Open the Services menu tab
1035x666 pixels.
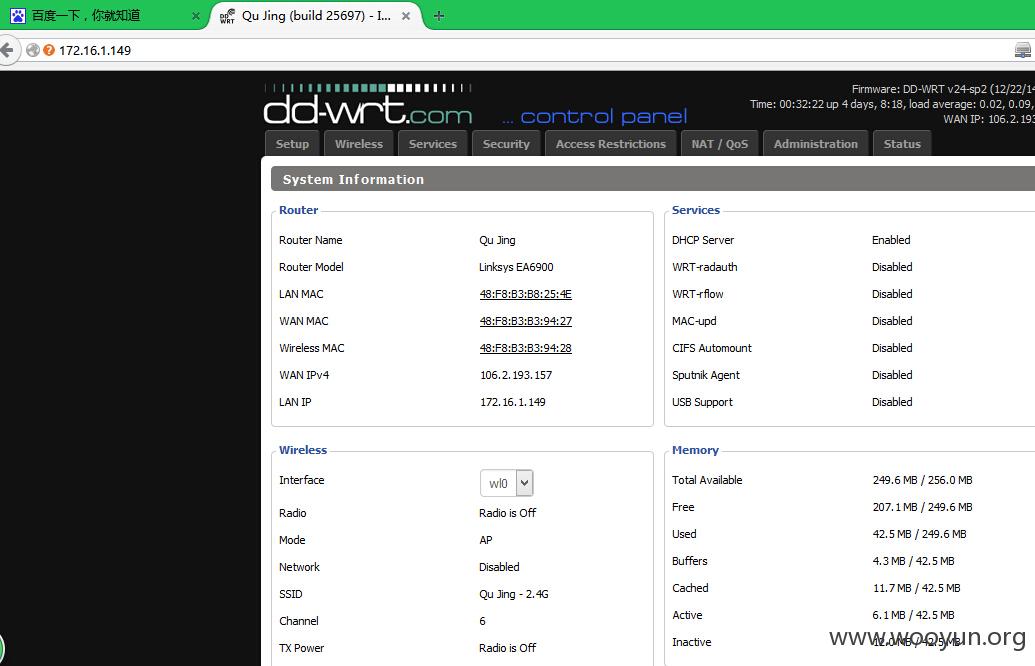point(432,144)
